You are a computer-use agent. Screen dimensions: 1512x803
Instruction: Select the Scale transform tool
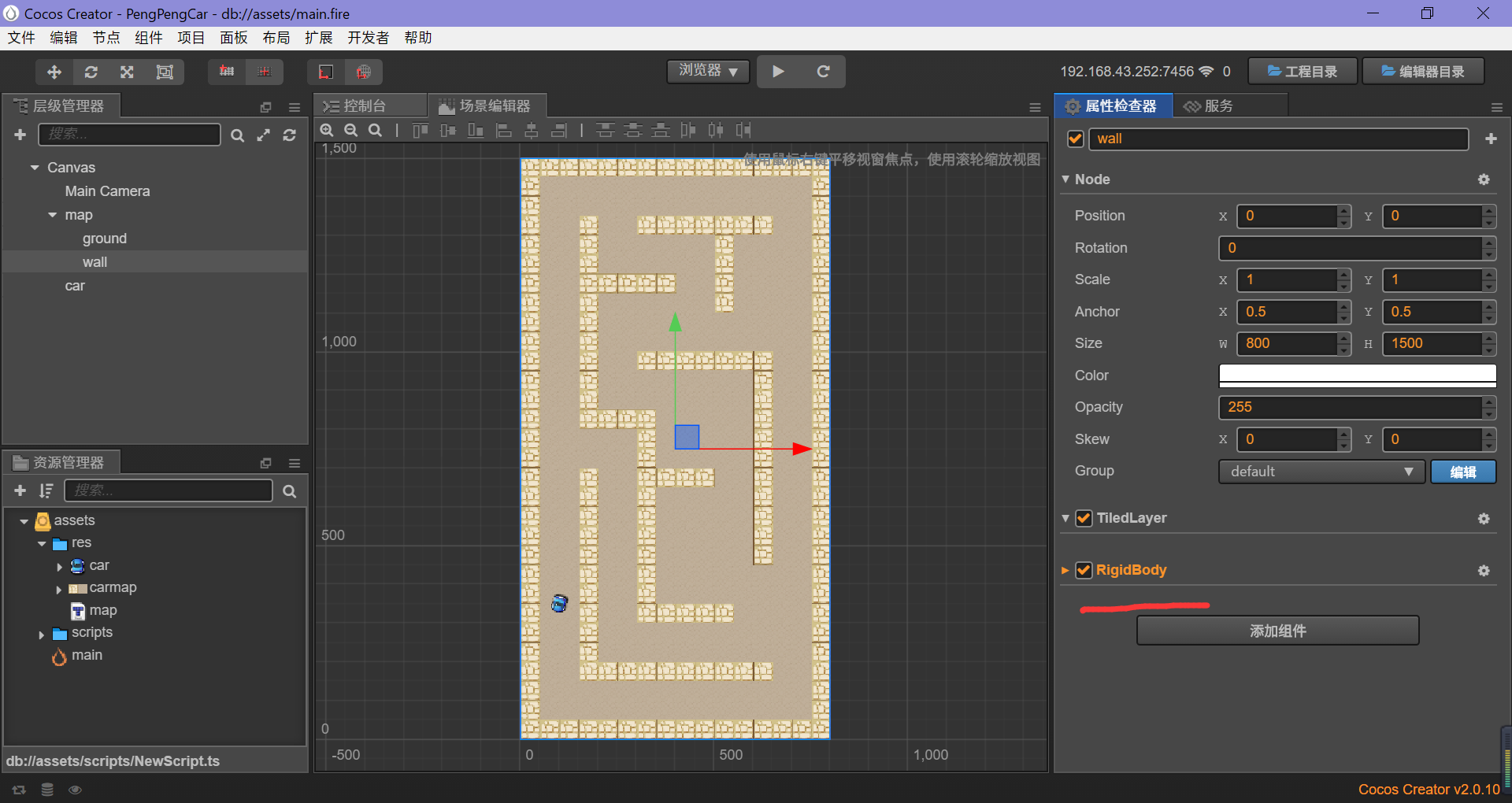click(127, 72)
